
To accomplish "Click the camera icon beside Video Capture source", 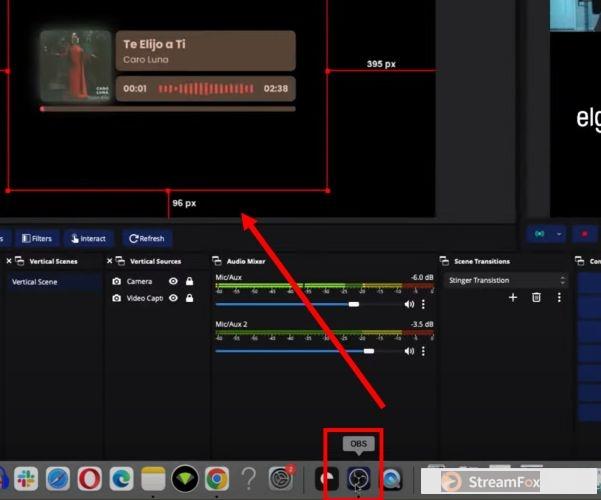I will pyautogui.click(x=117, y=298).
